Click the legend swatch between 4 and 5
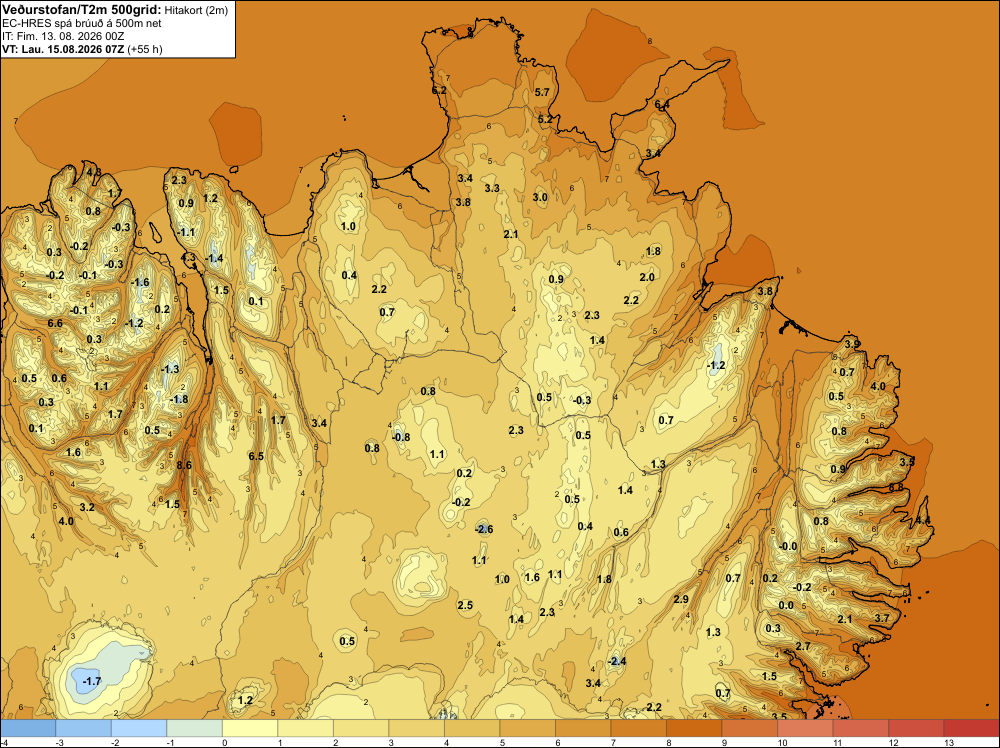 (x=472, y=728)
